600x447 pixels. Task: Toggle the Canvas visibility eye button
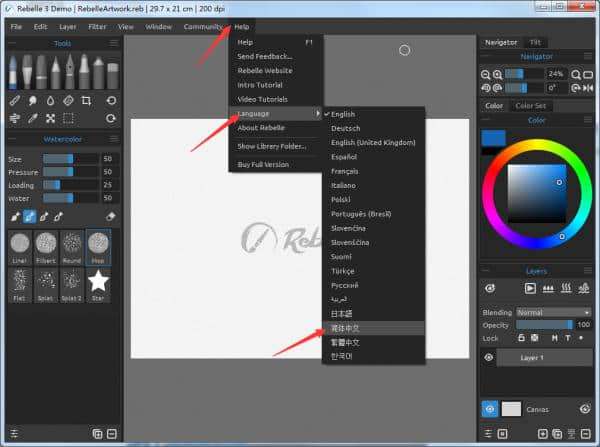(490, 408)
